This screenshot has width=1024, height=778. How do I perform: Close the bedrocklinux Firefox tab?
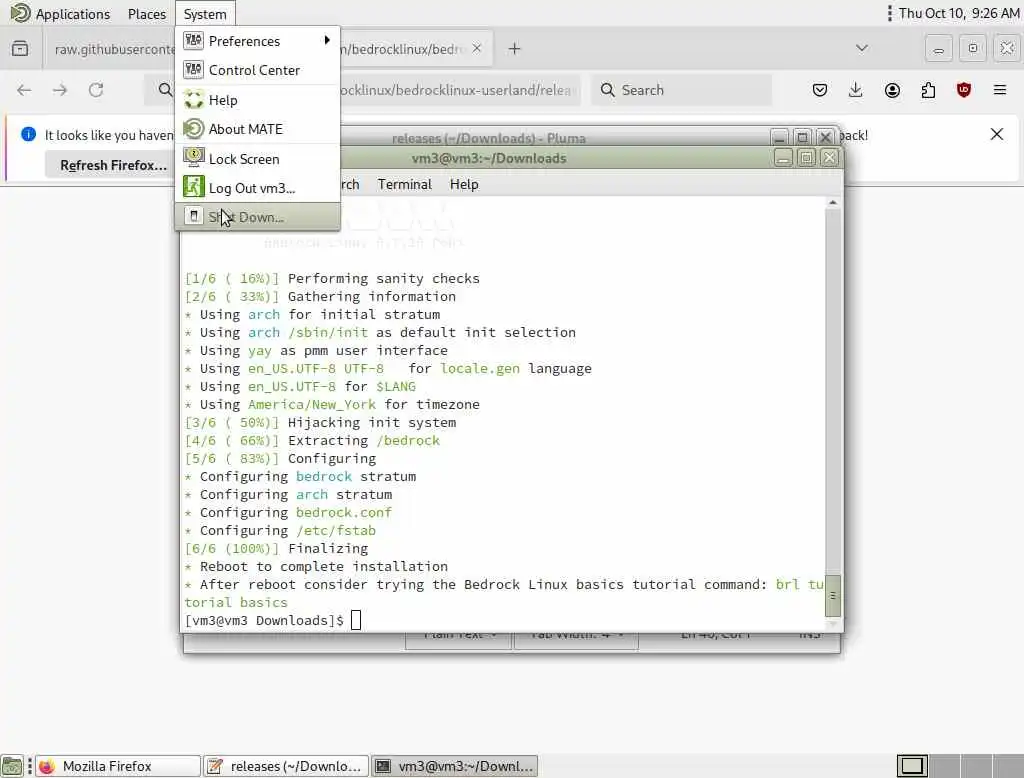[x=477, y=48]
